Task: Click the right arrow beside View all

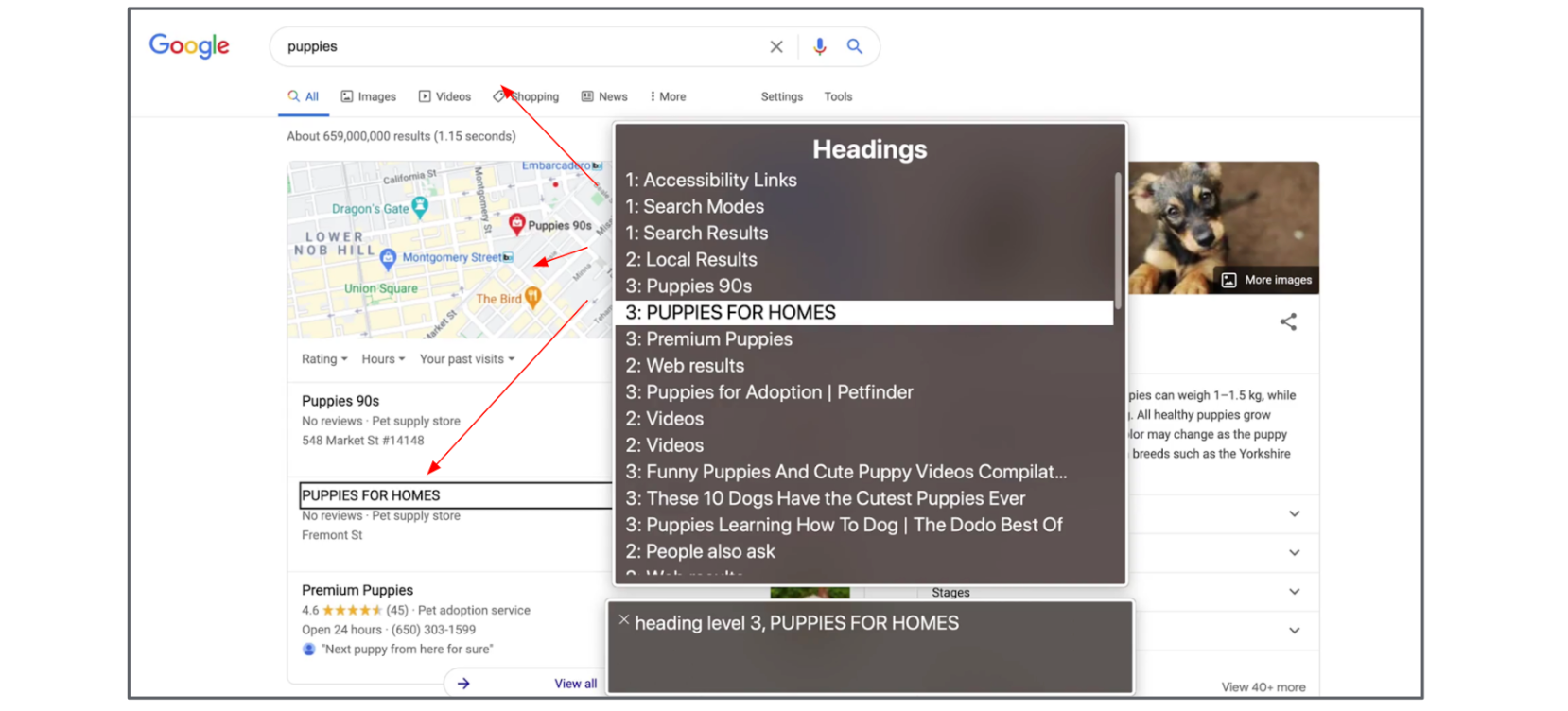Action: tap(463, 683)
